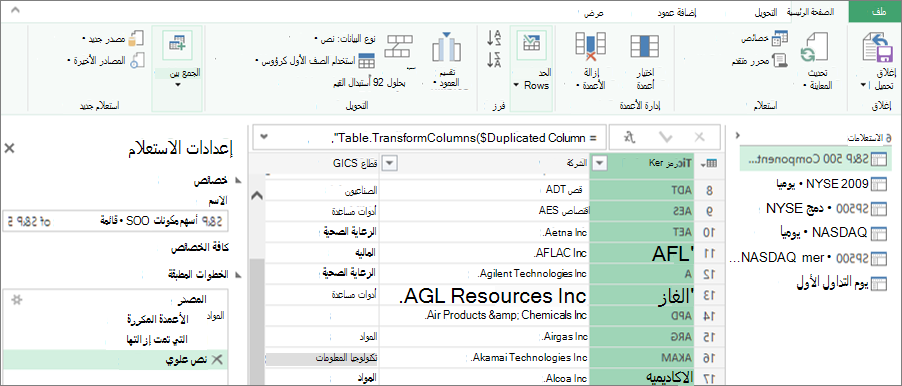Sort the column ascending A to Z
This screenshot has height=386, width=902.
[494, 39]
